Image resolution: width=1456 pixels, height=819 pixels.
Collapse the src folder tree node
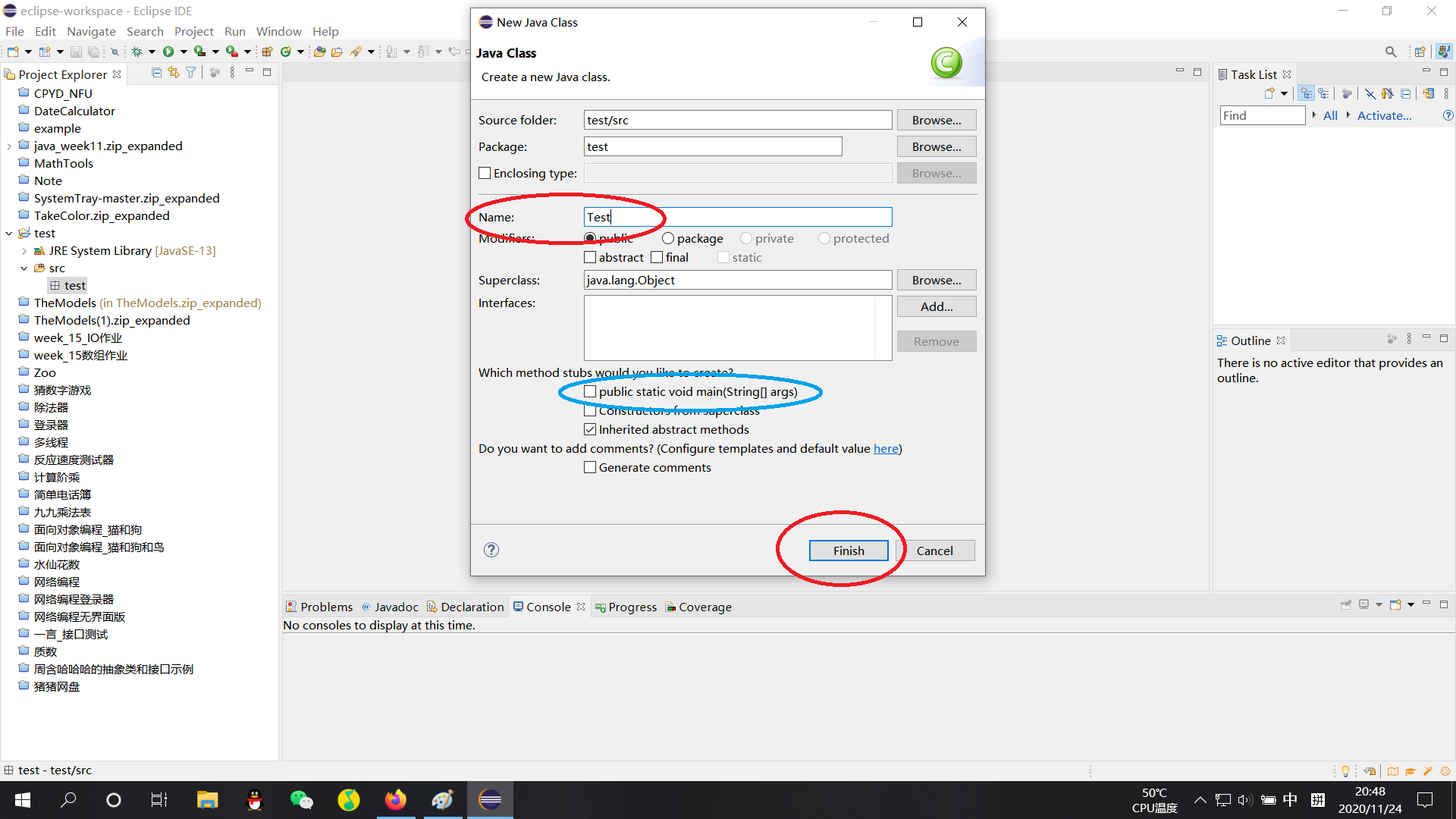tap(24, 268)
